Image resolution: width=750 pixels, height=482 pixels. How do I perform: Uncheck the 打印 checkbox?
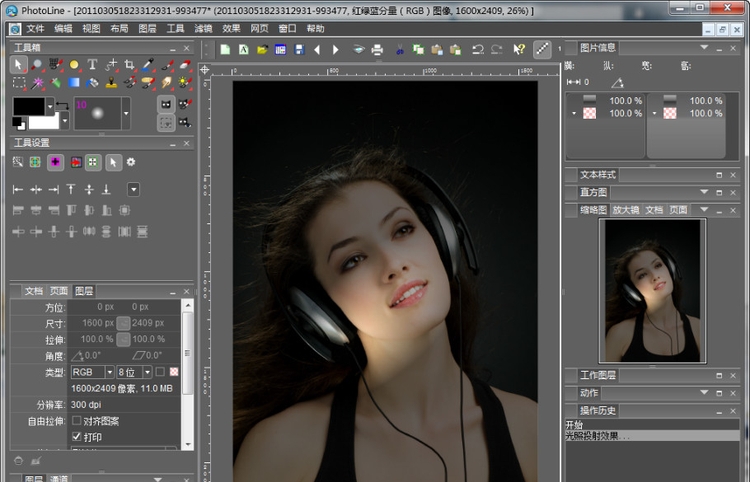coord(77,437)
